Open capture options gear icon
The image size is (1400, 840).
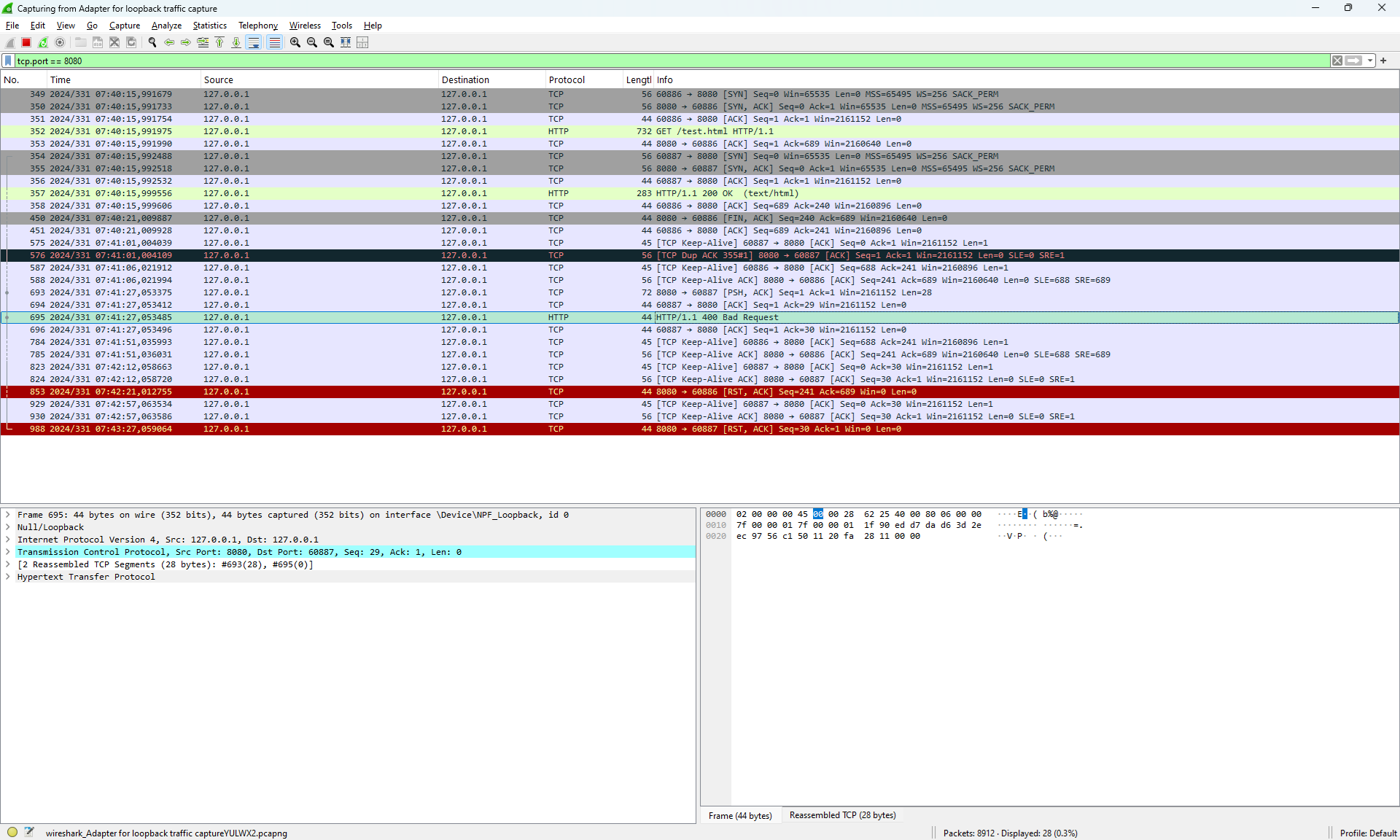click(60, 42)
